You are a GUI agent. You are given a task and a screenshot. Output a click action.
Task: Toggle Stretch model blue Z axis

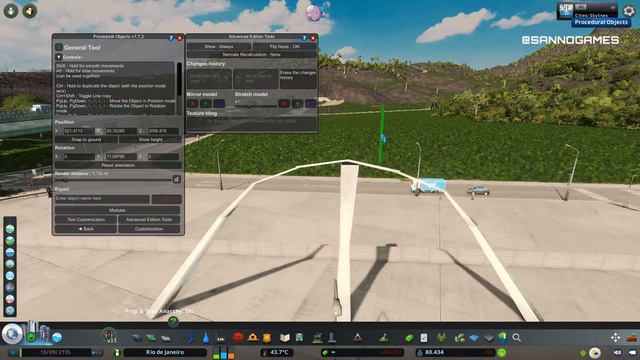coord(311,103)
